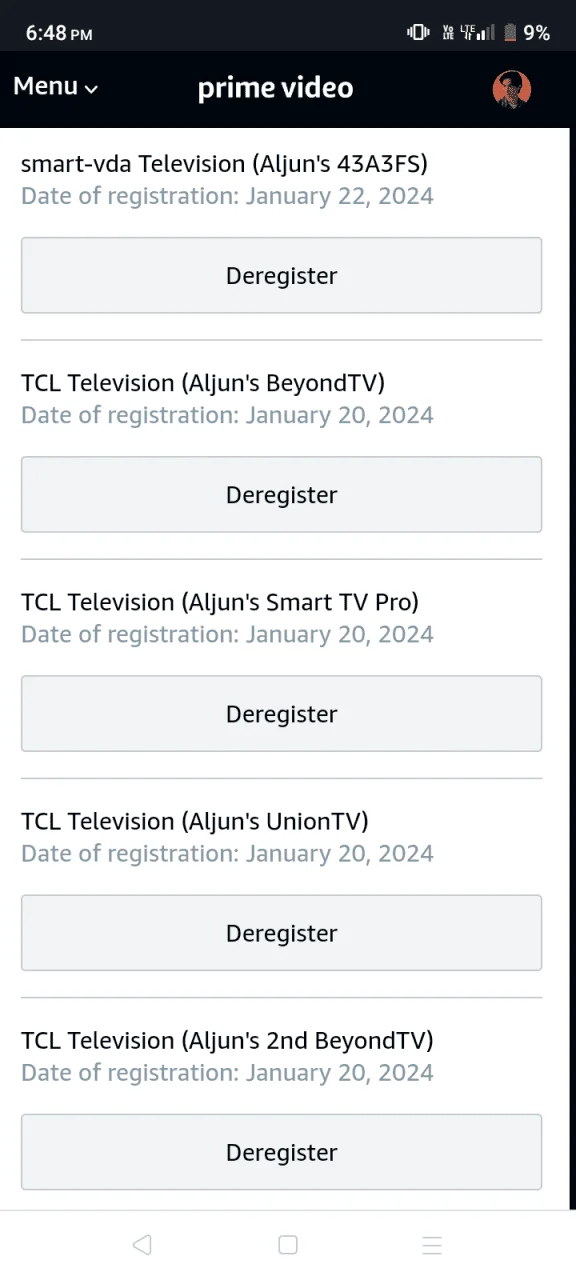576x1280 pixels.
Task: Deregister Aljun's Smart TV Pro
Action: pyautogui.click(x=281, y=713)
